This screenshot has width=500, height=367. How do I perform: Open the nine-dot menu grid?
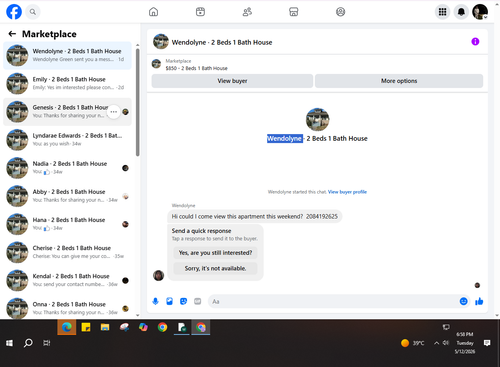(442, 12)
